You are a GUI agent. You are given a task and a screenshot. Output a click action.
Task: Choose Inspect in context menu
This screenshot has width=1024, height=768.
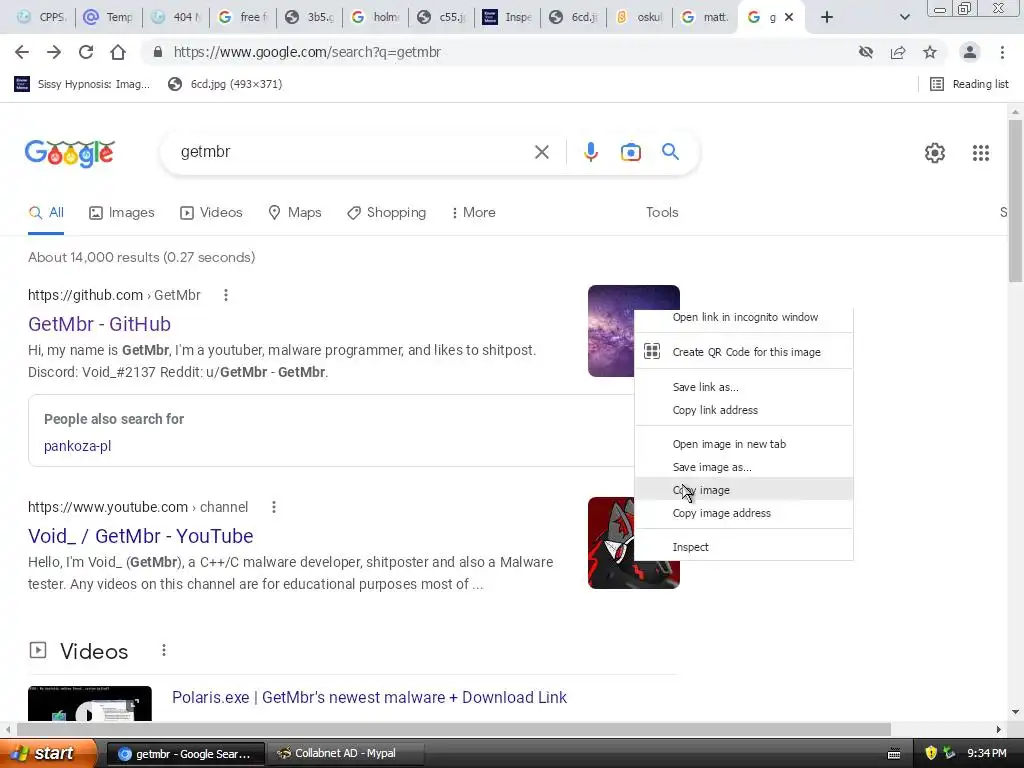[744, 547]
